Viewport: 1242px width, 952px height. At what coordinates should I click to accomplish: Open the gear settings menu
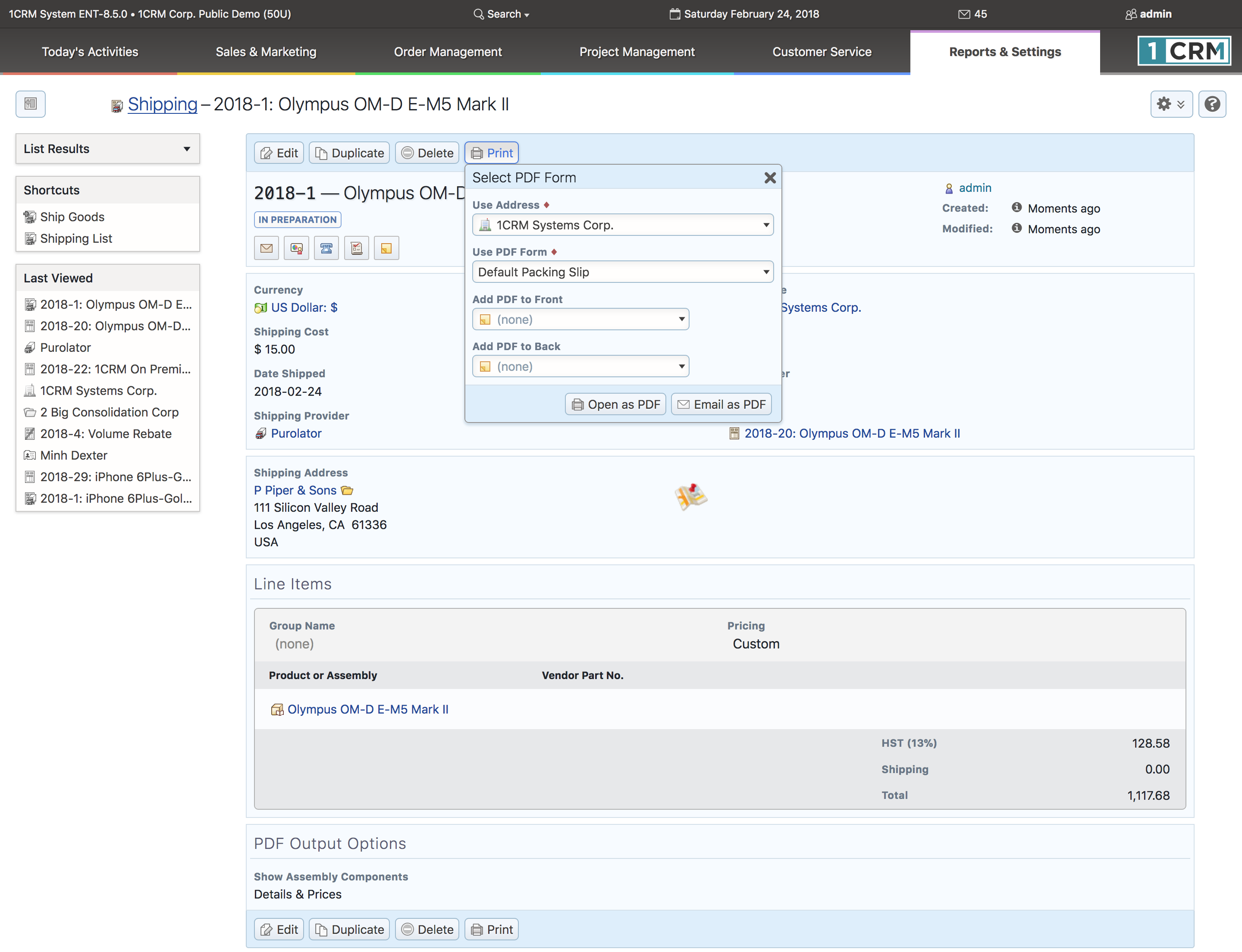click(1171, 104)
